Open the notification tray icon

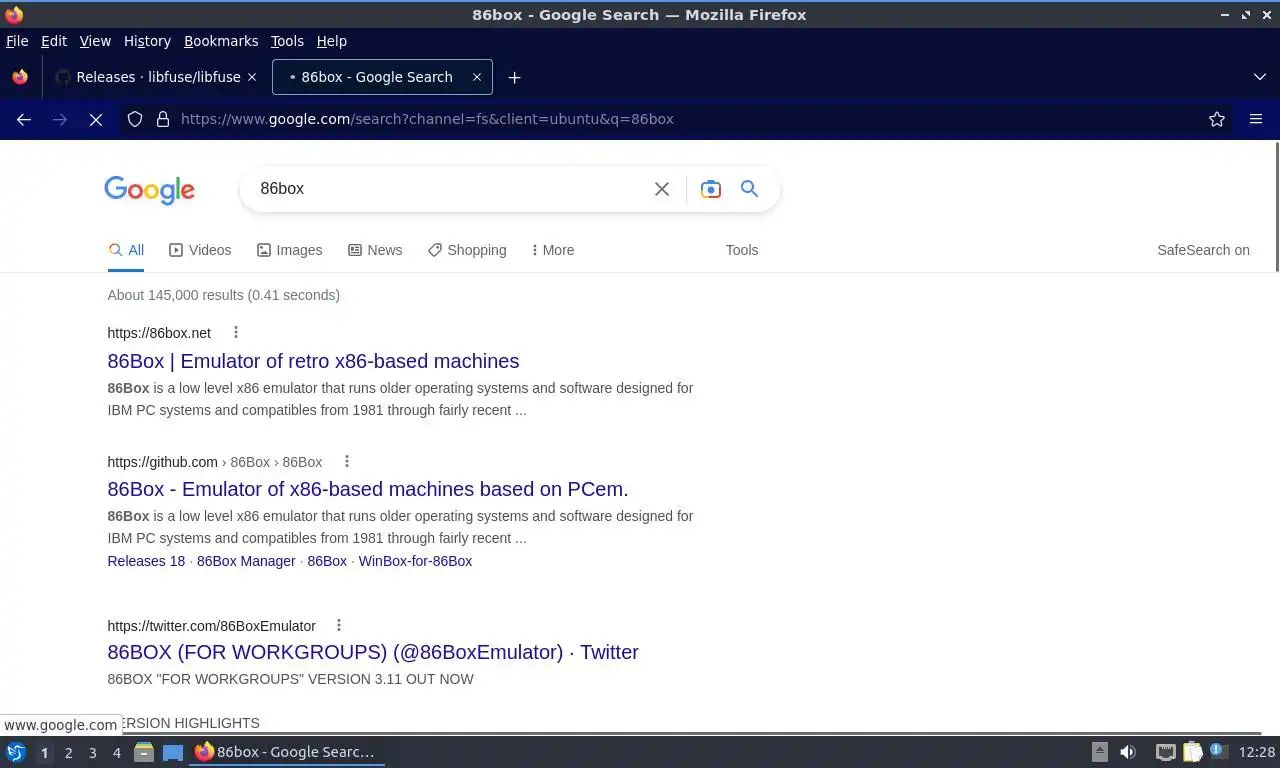click(x=1218, y=751)
